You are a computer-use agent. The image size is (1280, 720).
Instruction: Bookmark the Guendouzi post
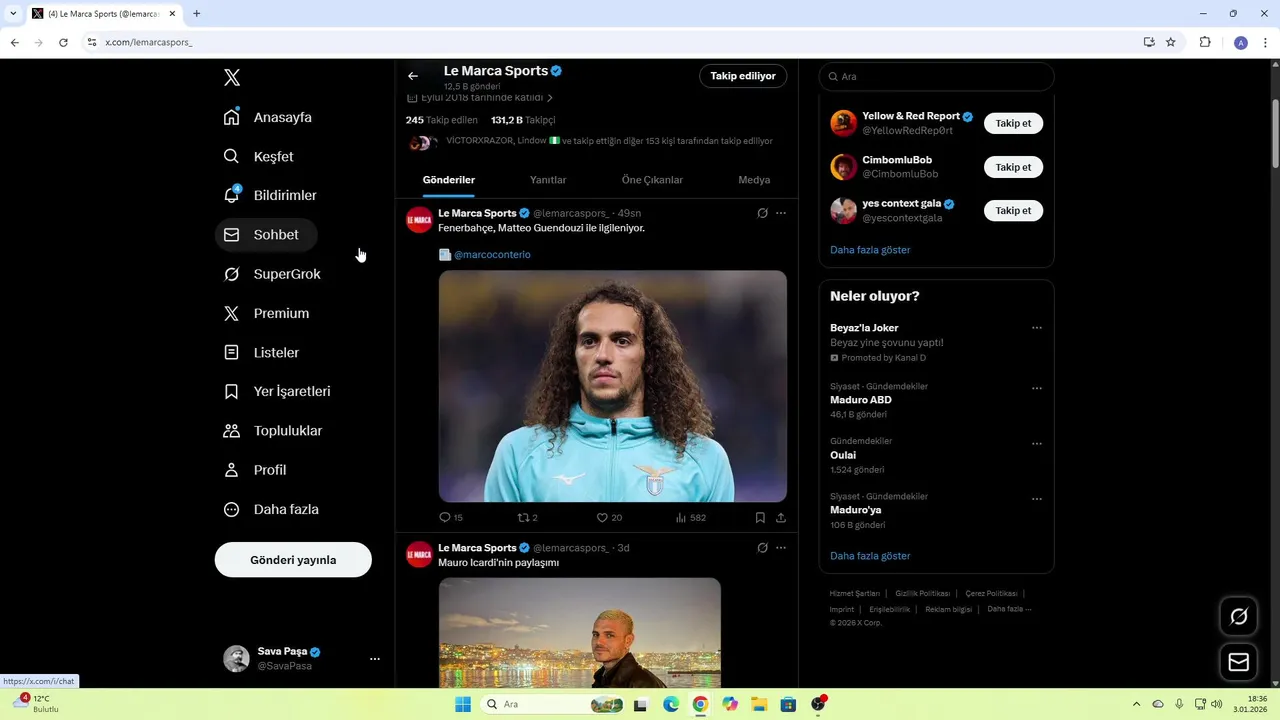click(760, 518)
